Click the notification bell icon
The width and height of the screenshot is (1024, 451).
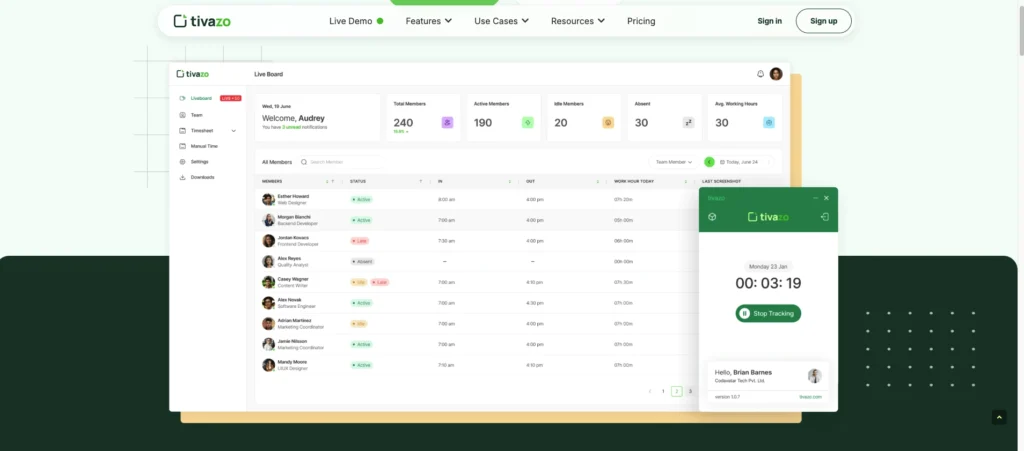[760, 74]
